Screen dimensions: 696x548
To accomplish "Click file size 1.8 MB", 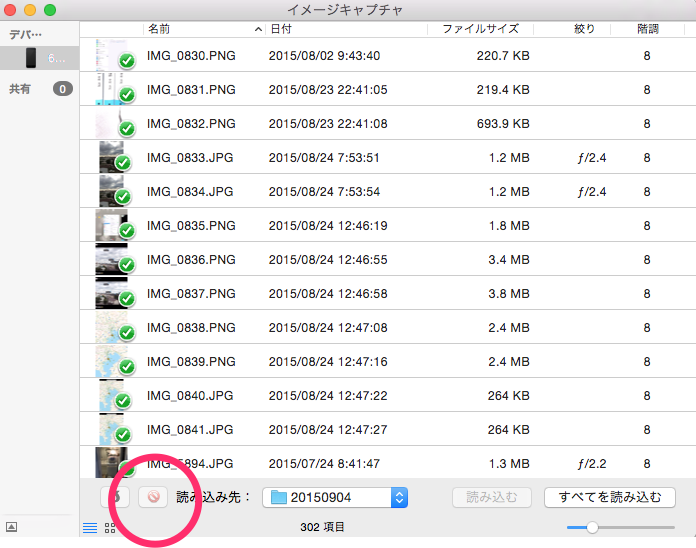I will coord(509,225).
